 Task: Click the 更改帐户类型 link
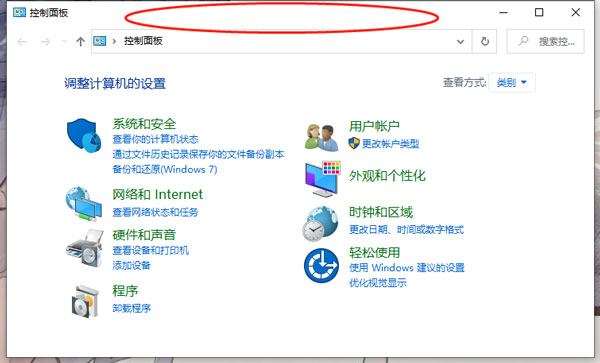pos(391,143)
